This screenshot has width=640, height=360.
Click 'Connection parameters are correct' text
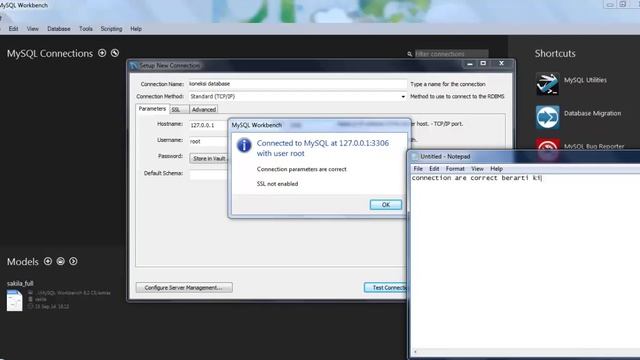[x=302, y=169]
